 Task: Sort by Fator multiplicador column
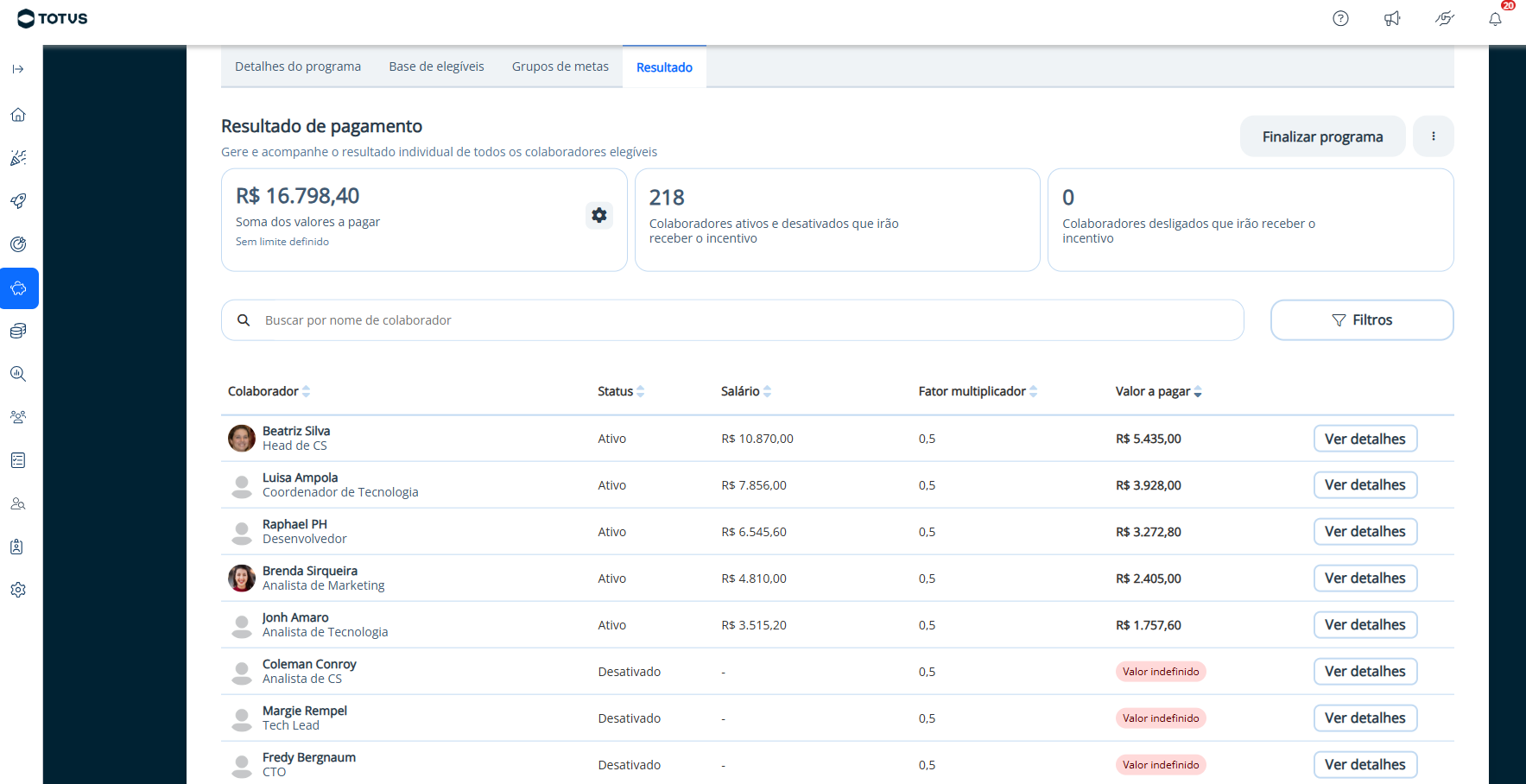coord(1033,391)
